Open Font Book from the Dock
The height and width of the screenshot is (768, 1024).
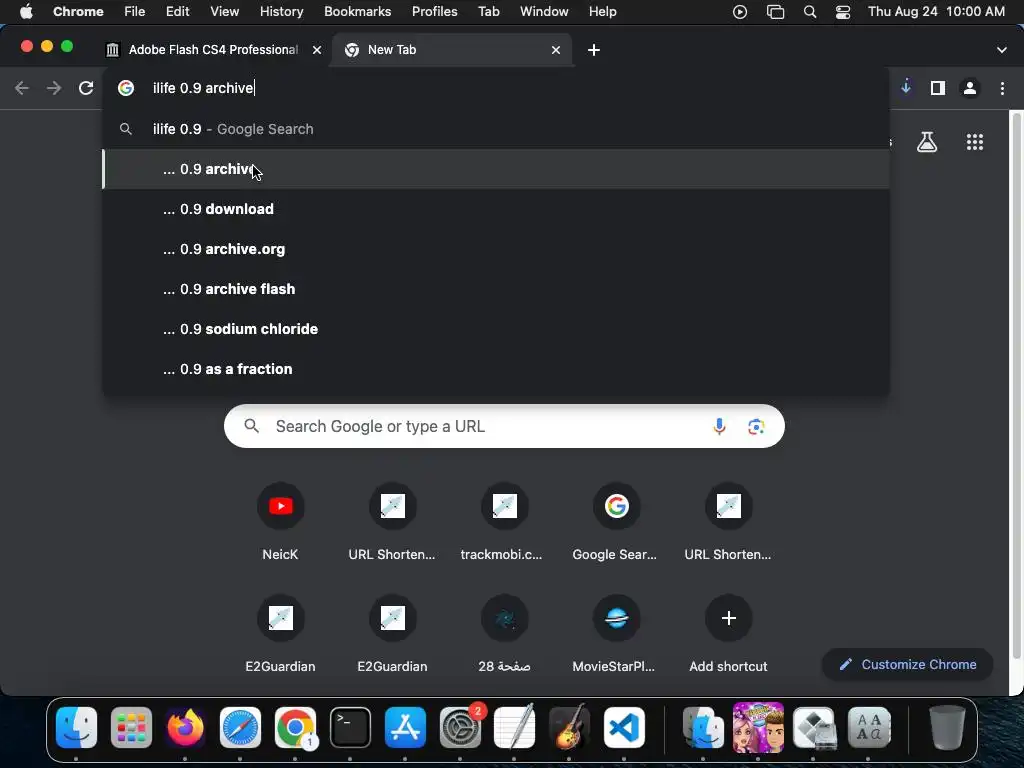pos(868,728)
